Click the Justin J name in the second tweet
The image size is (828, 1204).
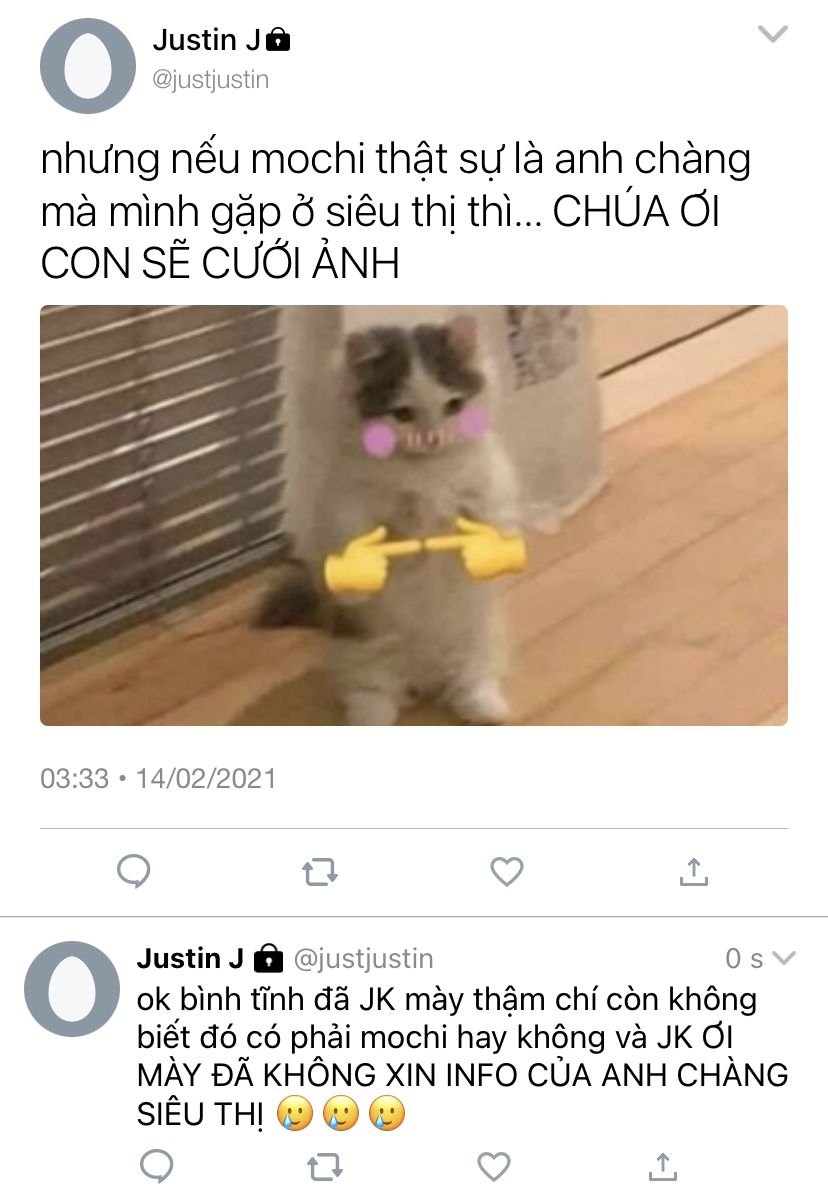coord(190,958)
